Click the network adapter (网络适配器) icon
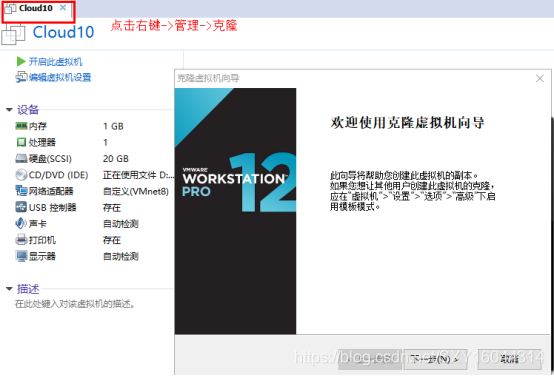The height and width of the screenshot is (376, 554). tap(21, 191)
